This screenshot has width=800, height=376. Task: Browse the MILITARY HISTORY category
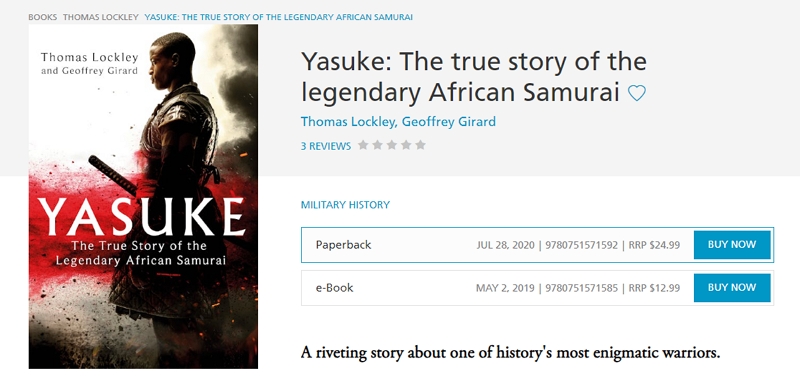tap(345, 205)
